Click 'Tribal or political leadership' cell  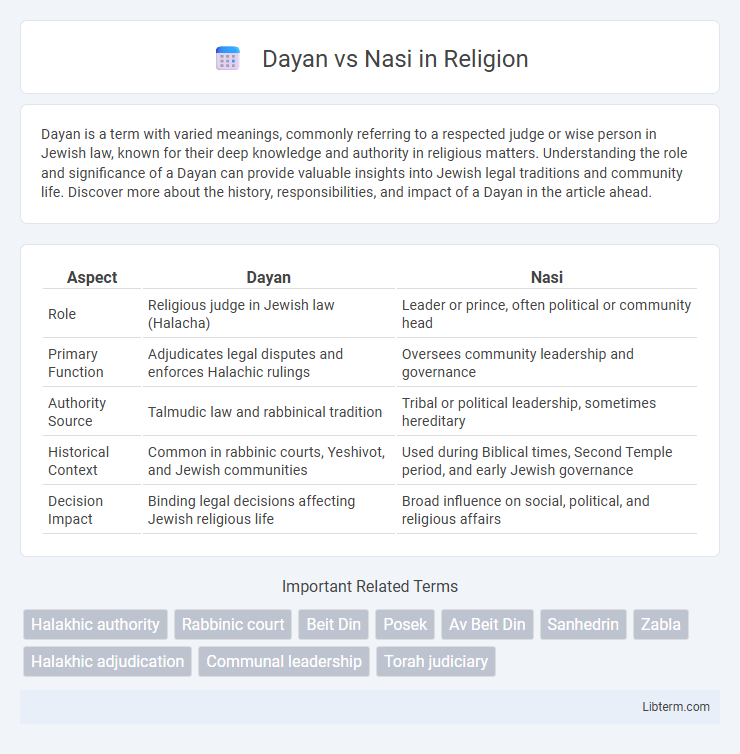[x=547, y=412]
